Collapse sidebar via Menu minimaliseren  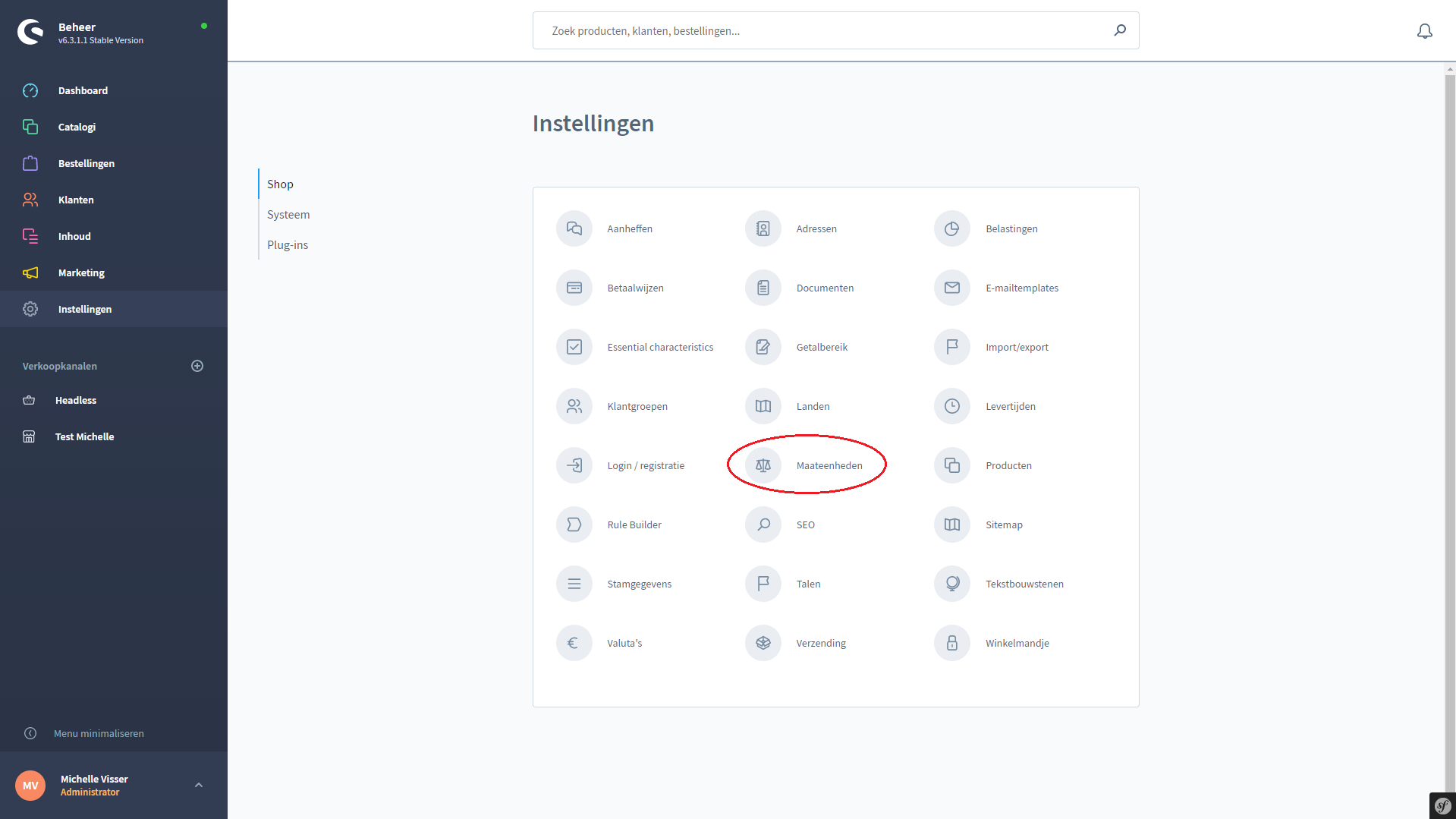click(x=99, y=733)
